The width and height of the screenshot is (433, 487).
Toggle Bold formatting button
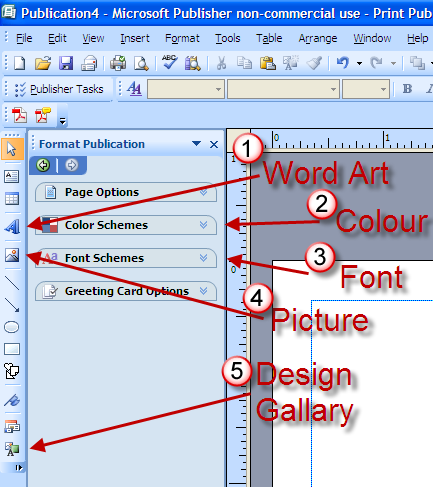tap(407, 89)
